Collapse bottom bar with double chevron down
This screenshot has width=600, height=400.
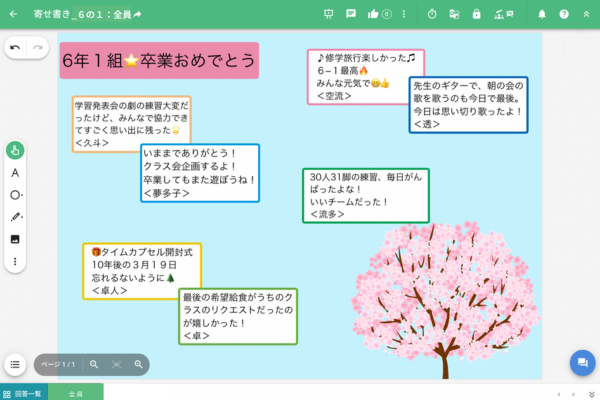[591, 394]
